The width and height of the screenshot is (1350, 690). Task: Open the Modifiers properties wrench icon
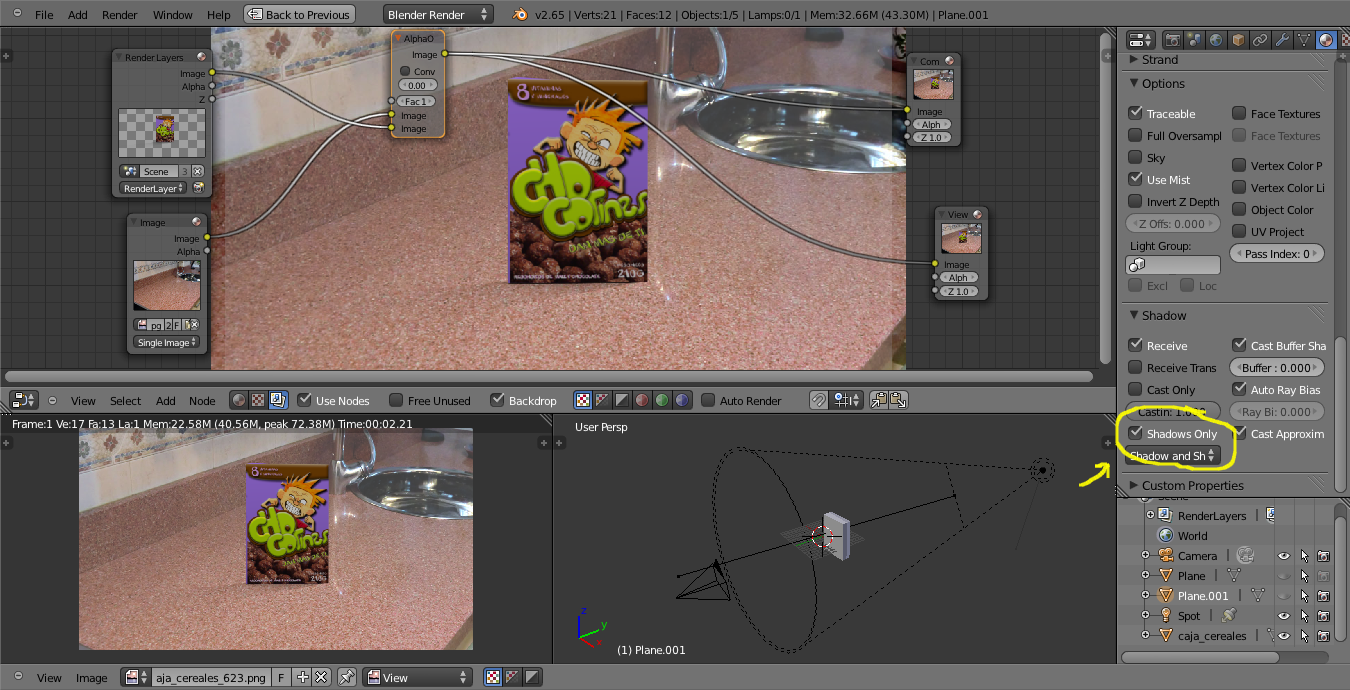tap(1282, 40)
